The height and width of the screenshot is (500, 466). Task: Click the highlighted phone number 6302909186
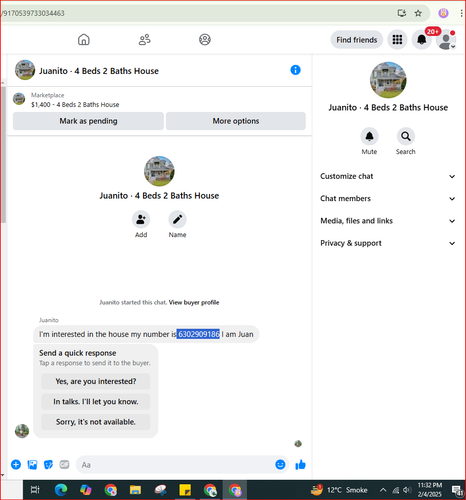tap(198, 334)
